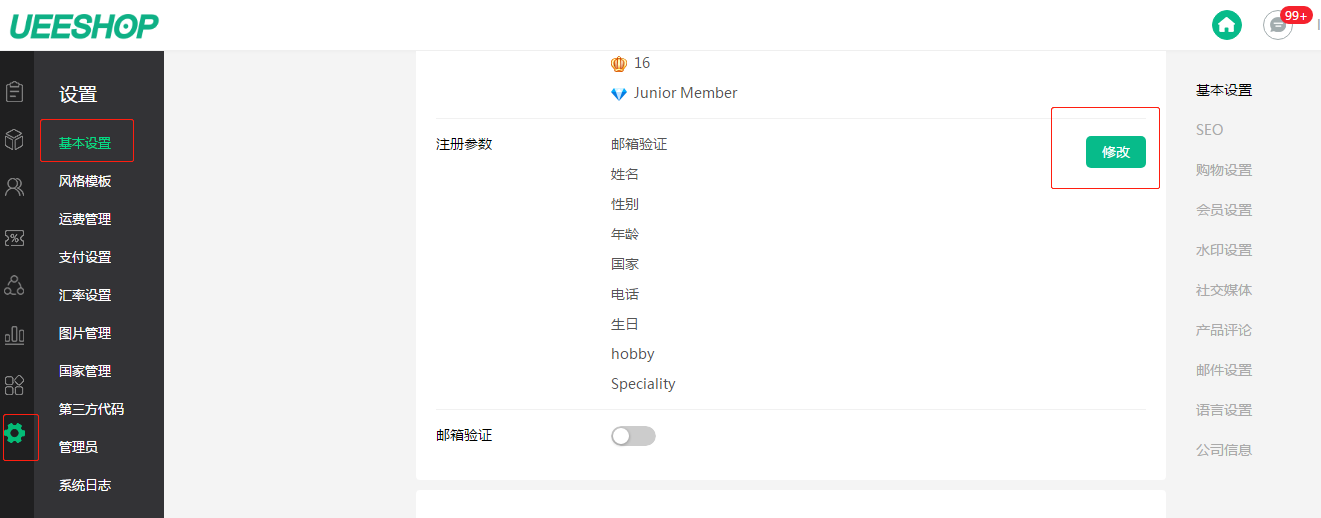Open 系统日志 in settings menu
The image size is (1321, 518).
[x=85, y=485]
